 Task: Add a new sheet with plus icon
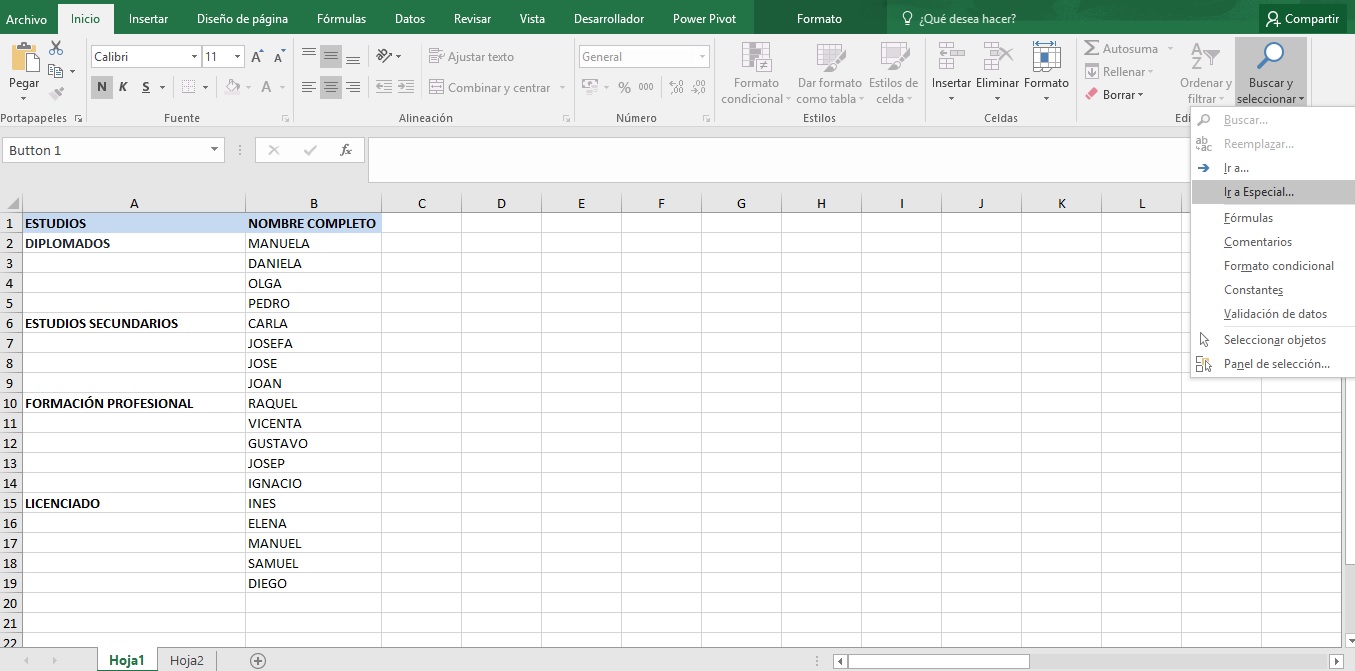pyautogui.click(x=258, y=660)
